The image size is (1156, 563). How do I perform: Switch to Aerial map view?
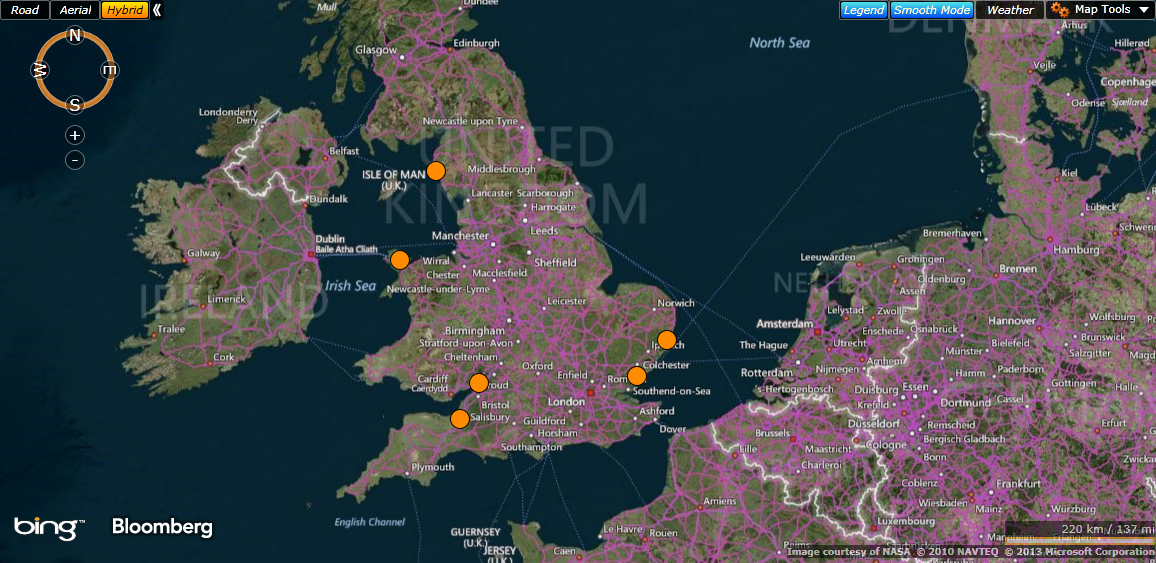click(x=75, y=10)
